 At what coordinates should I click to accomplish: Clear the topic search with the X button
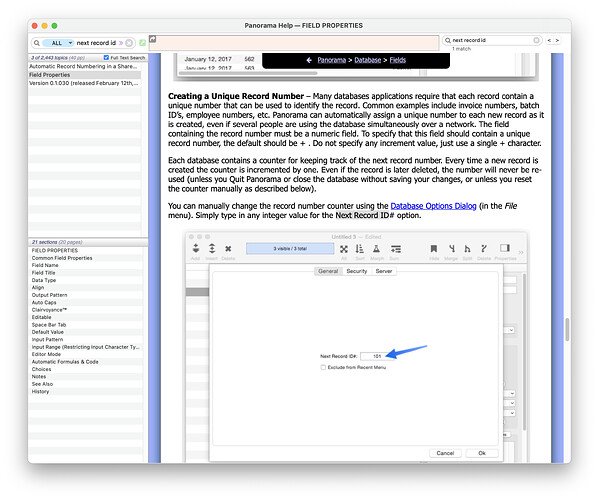pos(129,43)
